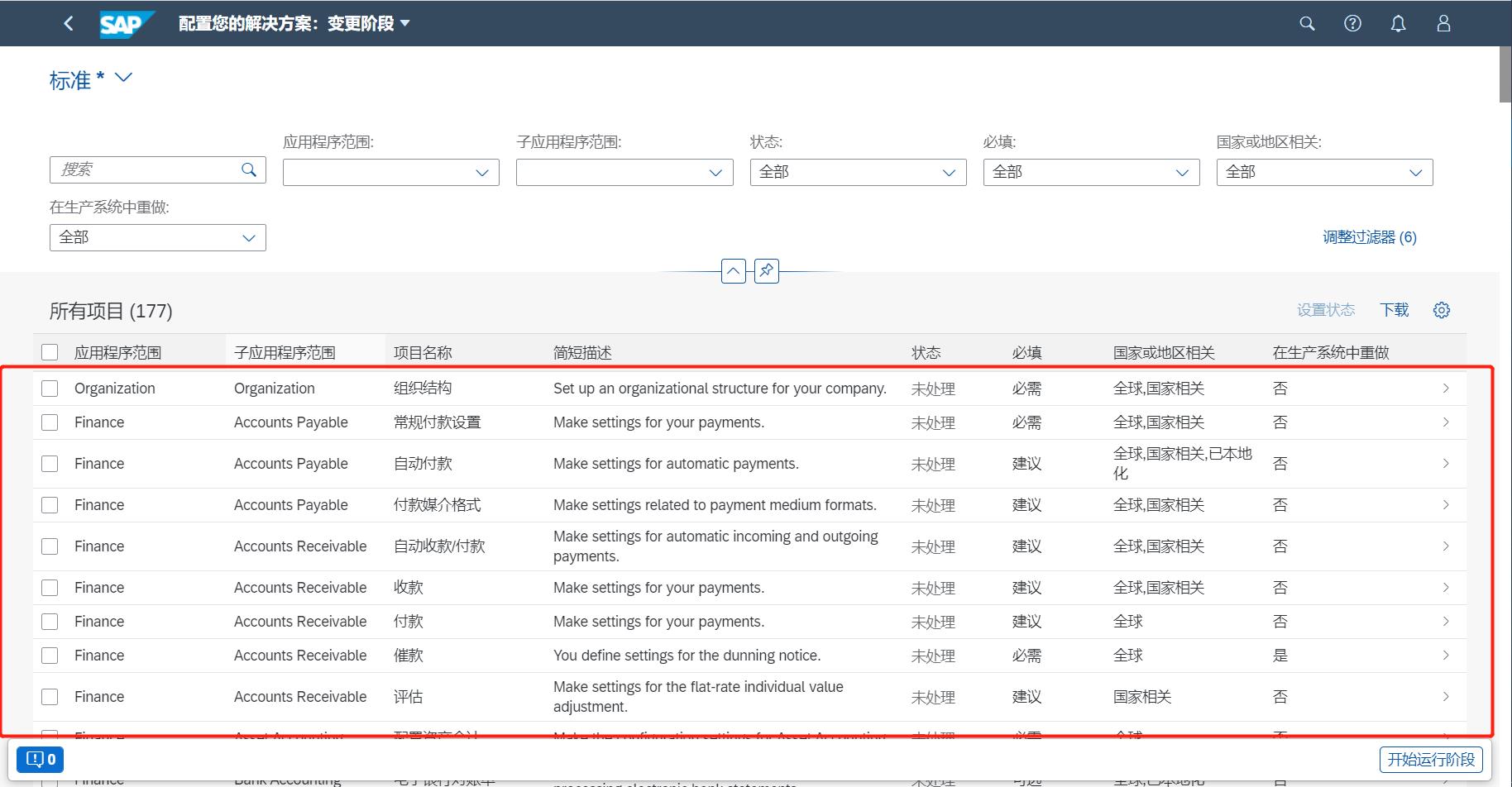The height and width of the screenshot is (787, 1512).
Task: Open the in-app feedback icon at bottom left
Action: coord(39,758)
